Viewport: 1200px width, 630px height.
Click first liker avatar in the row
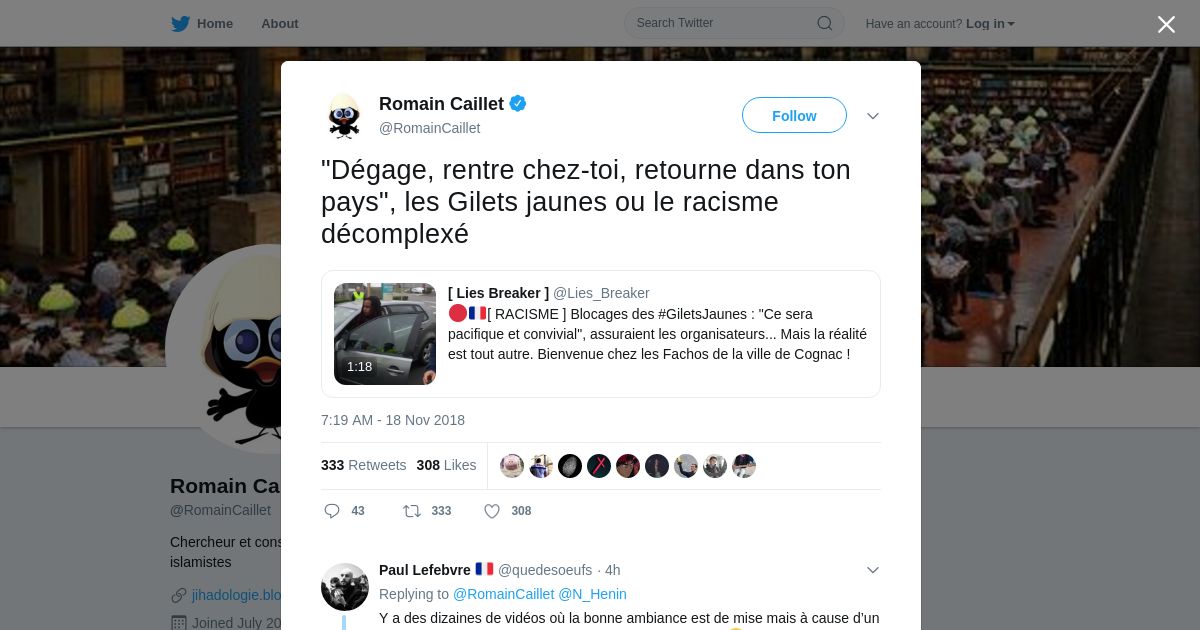512,466
